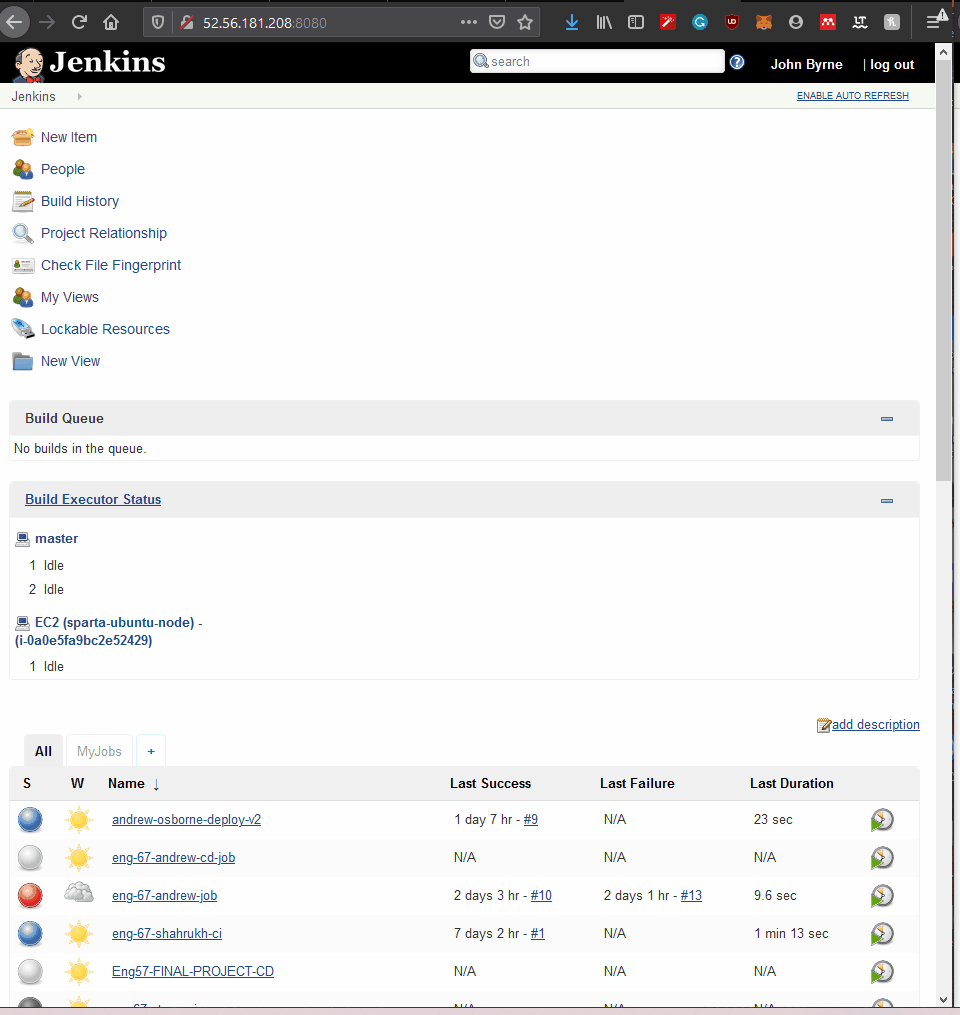This screenshot has height=1015, width=960.
Task: Click the Jenkins butler logo
Action: tap(28, 63)
